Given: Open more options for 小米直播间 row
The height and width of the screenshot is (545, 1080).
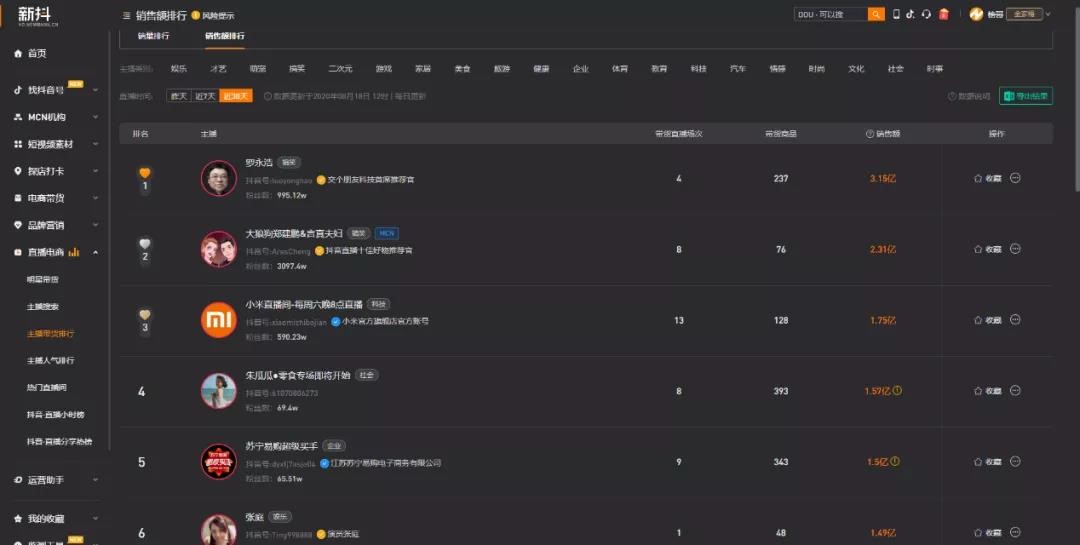Looking at the screenshot, I should [1015, 320].
